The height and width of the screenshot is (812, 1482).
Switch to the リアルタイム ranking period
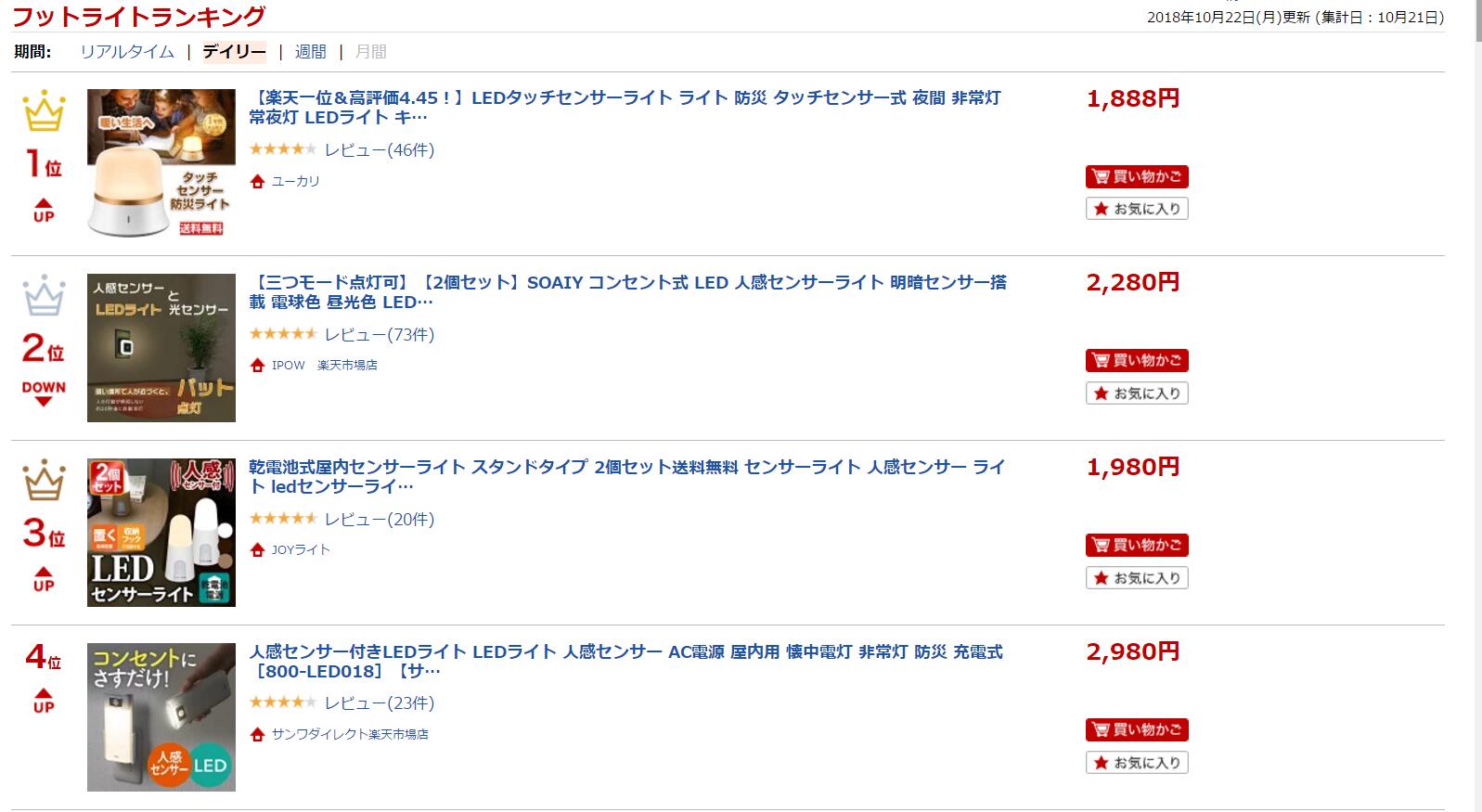pos(127,52)
